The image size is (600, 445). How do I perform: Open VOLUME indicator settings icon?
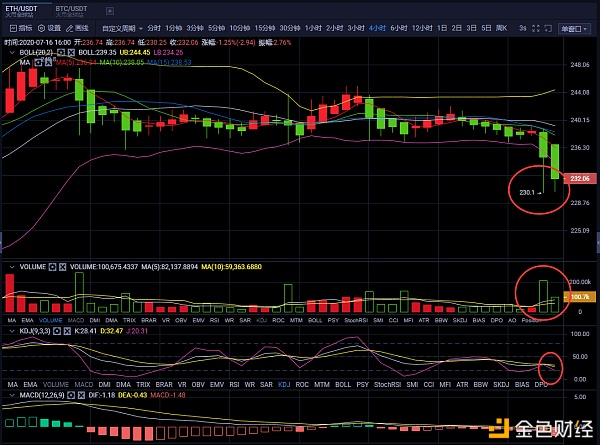coord(53,267)
